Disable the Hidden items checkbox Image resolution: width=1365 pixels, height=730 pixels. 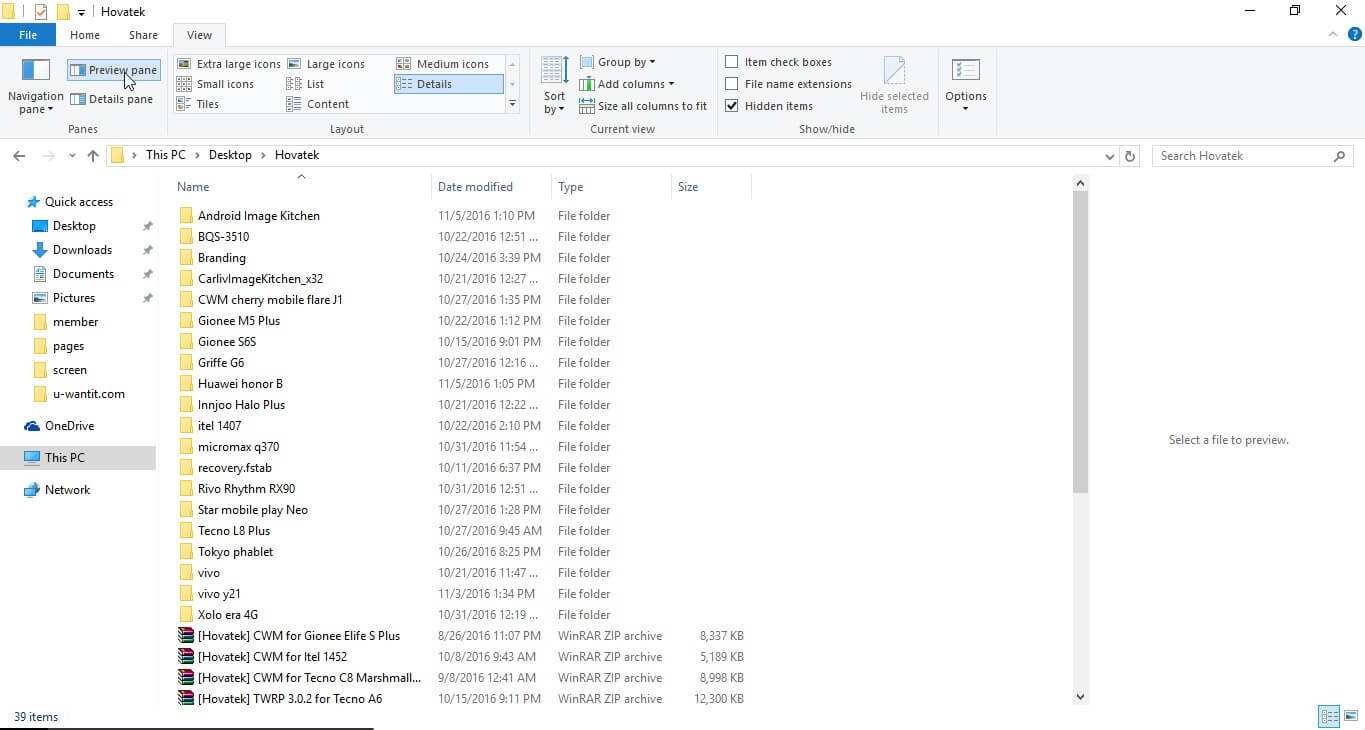point(732,105)
